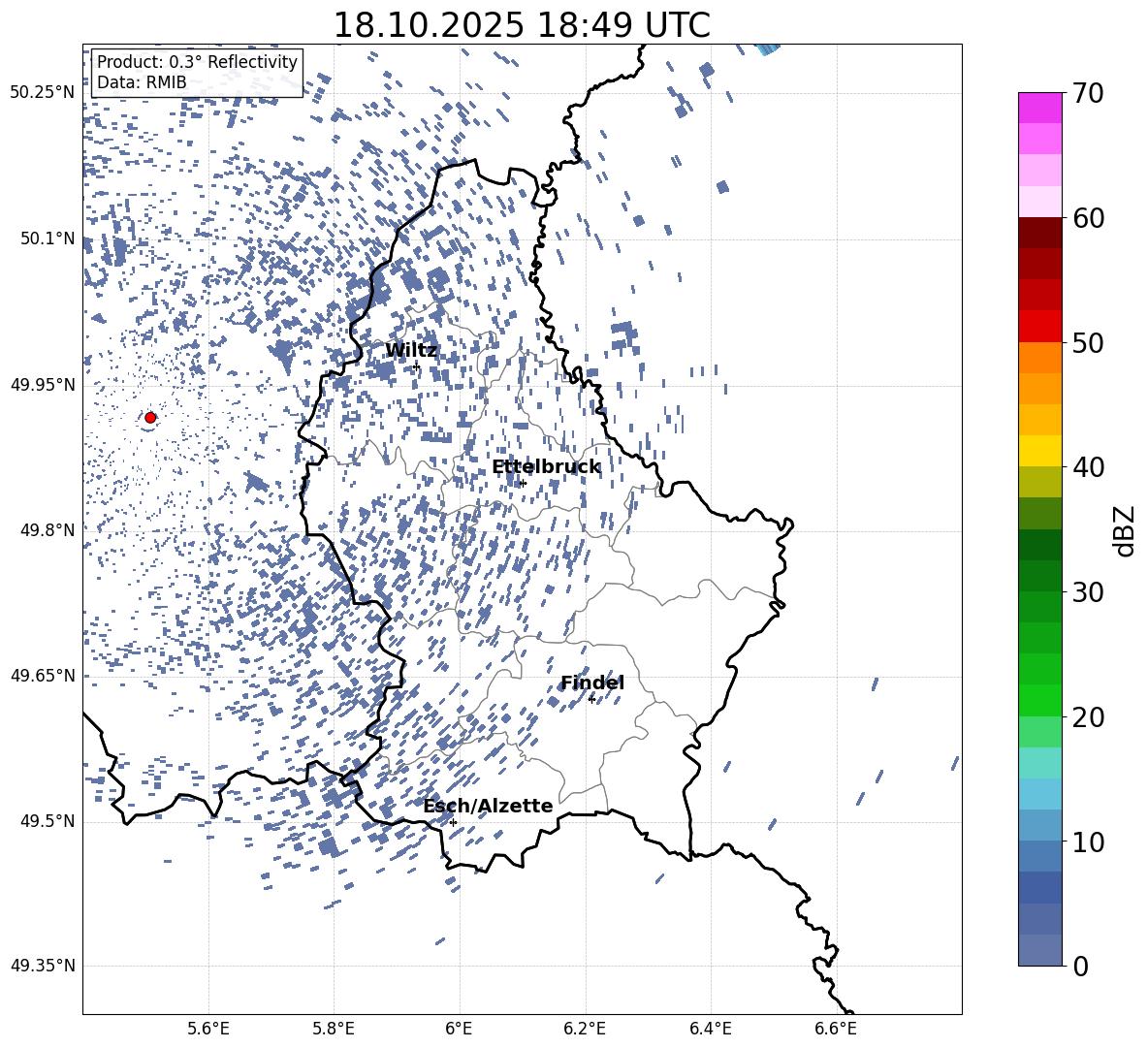Click the Ettelbruck station cross marker

tap(522, 483)
